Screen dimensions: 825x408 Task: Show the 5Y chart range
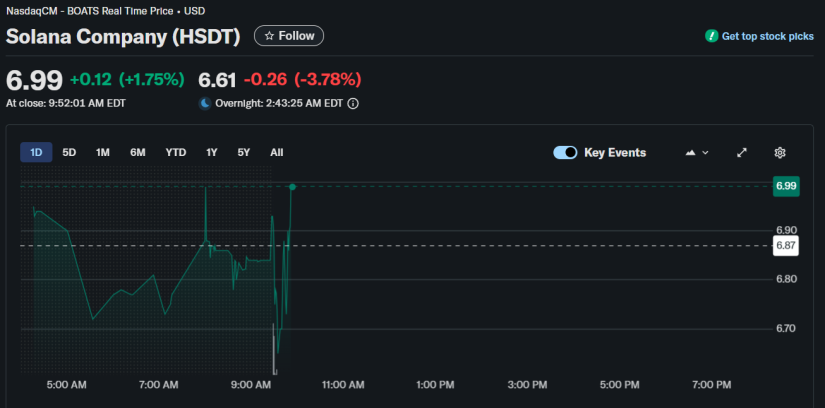click(x=244, y=153)
